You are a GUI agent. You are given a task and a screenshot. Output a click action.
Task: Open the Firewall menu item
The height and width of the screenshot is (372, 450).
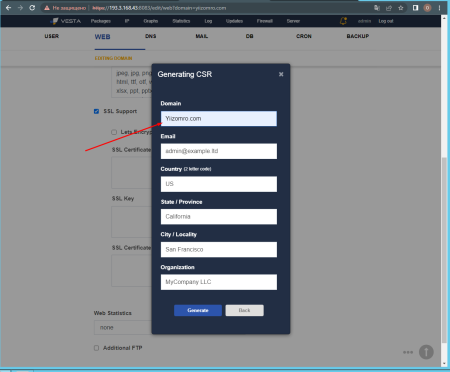click(x=265, y=21)
